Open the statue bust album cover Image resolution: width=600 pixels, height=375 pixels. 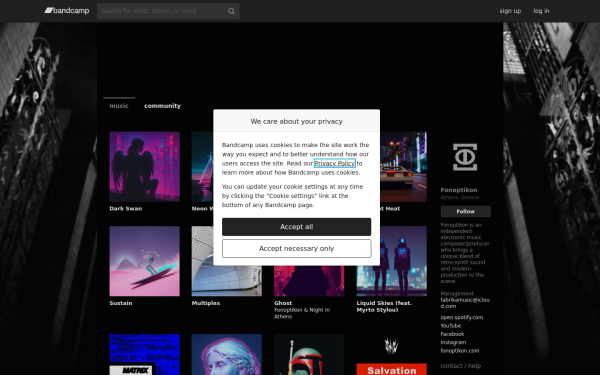227,354
